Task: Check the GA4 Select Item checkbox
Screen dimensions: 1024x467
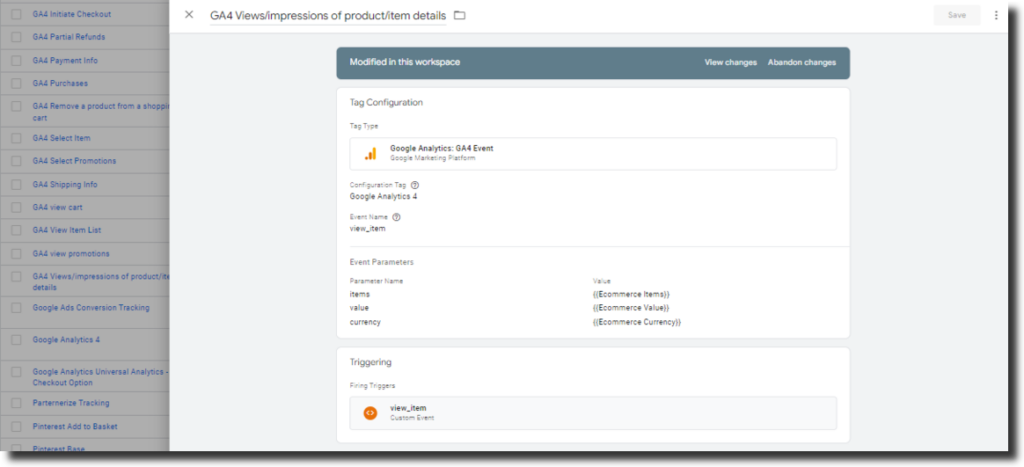Action: [x=16, y=138]
